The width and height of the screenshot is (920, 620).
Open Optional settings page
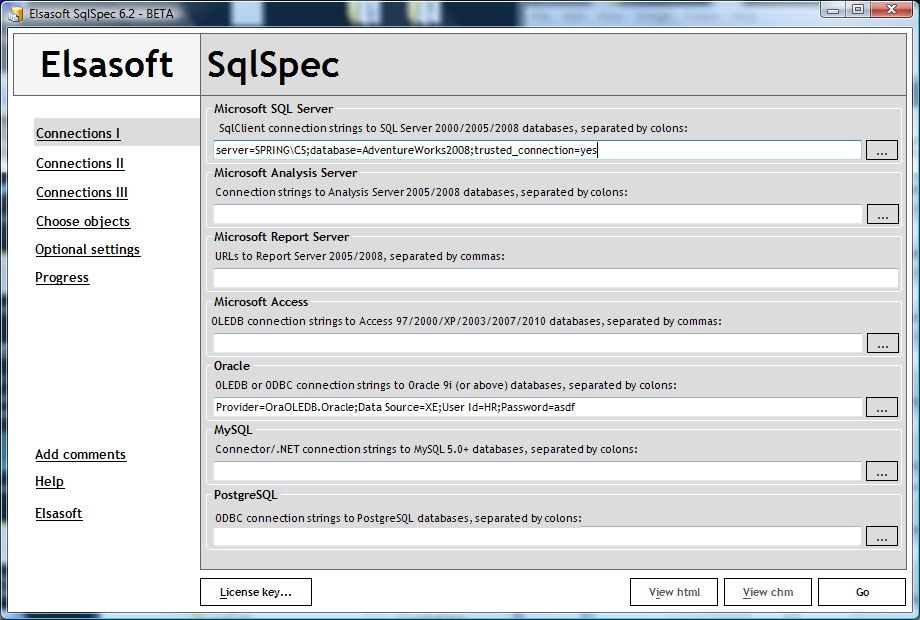click(87, 250)
